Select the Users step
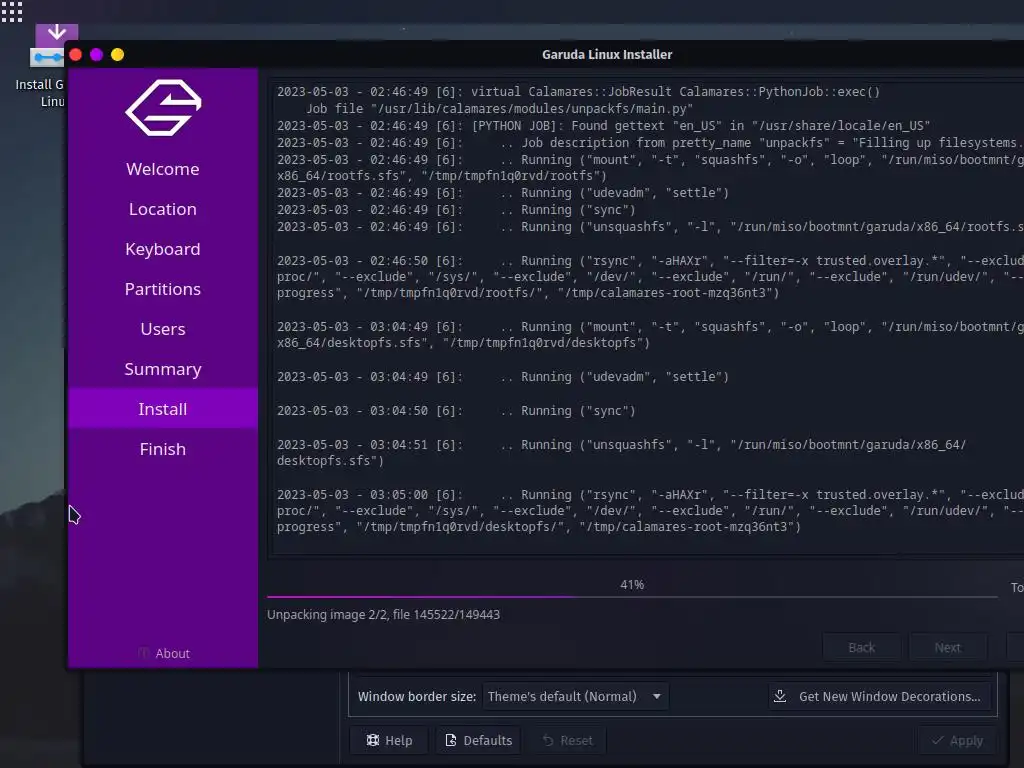1024x768 pixels. [x=163, y=329]
